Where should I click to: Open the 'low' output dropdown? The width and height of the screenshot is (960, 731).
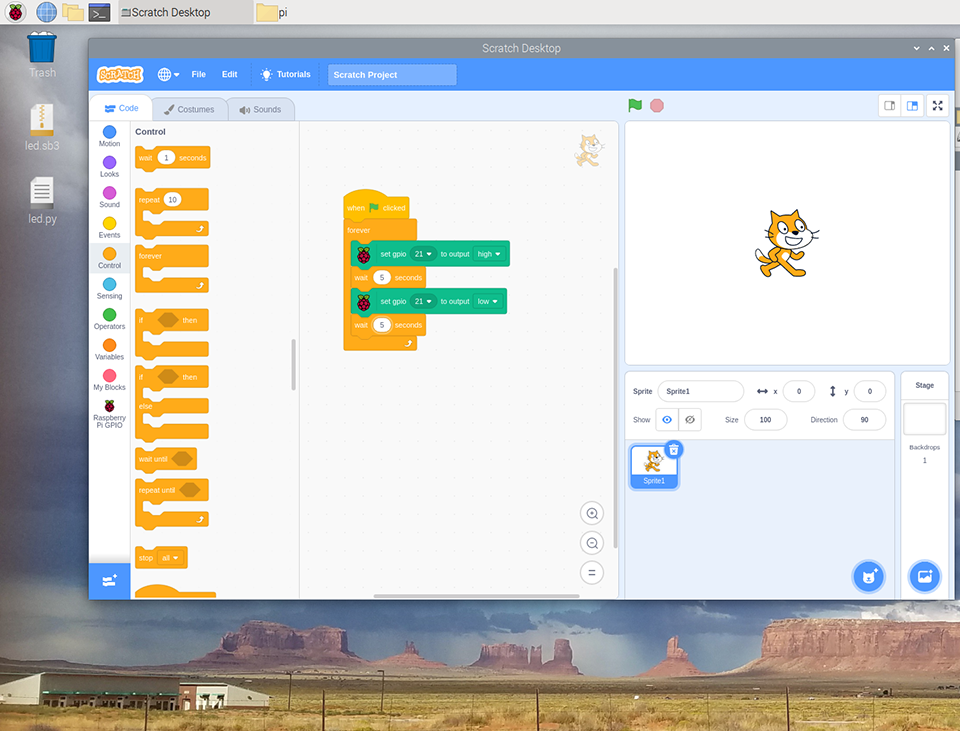(x=487, y=301)
